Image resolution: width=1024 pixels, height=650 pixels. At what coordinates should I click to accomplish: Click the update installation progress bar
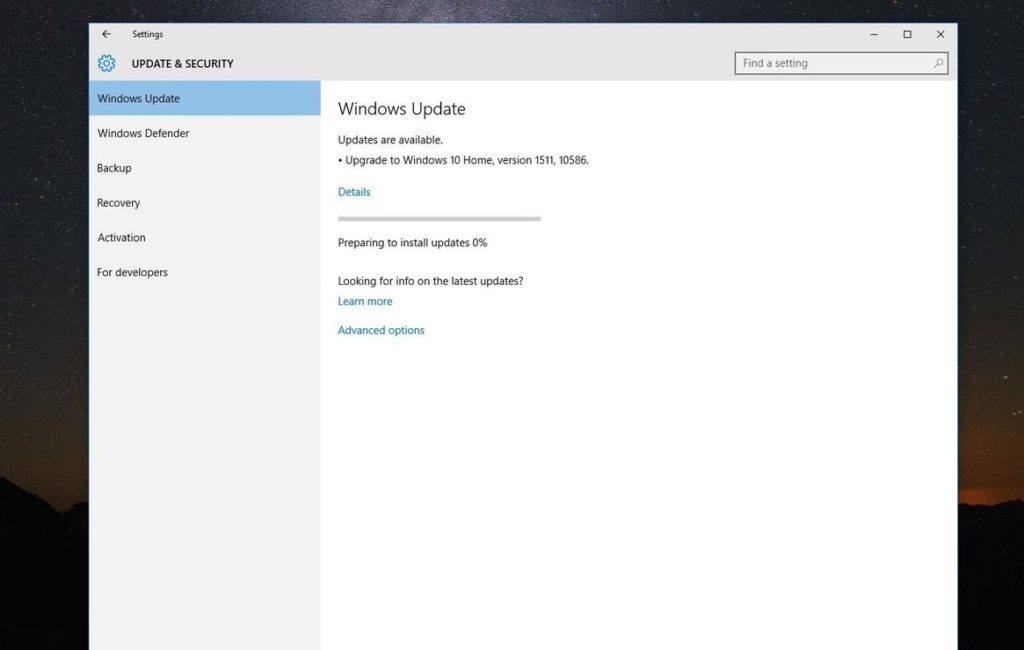click(439, 218)
